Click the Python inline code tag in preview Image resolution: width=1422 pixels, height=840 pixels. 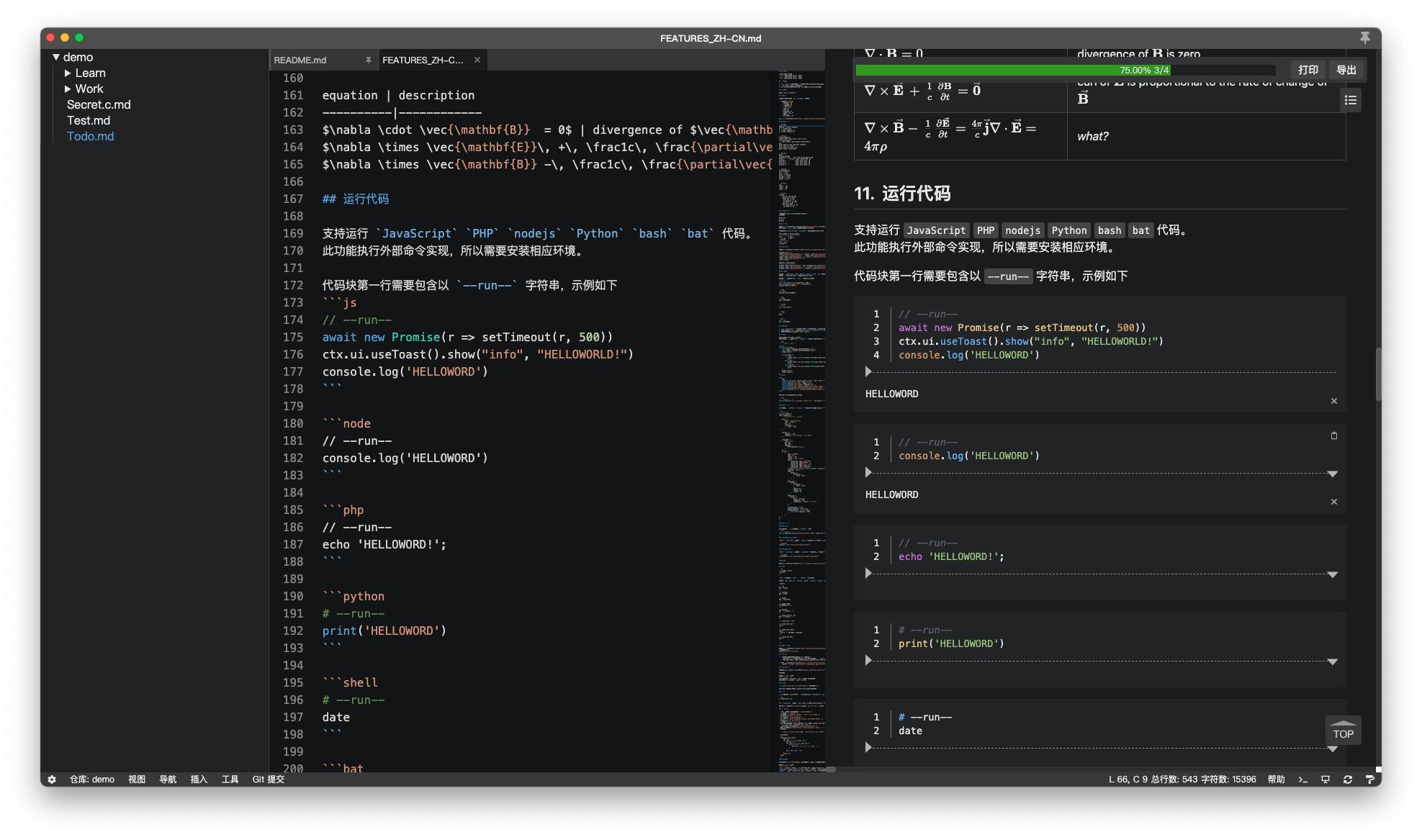(x=1068, y=230)
